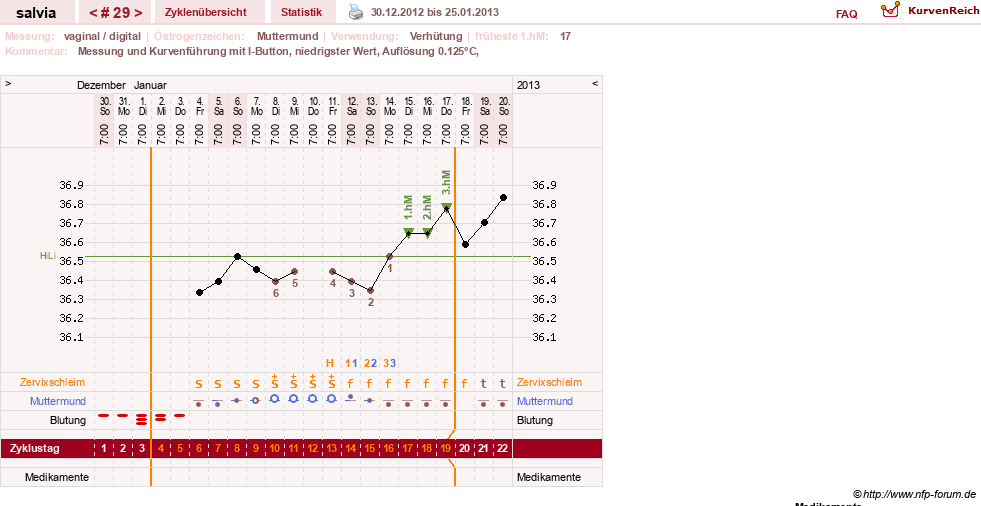Click the heavy bleeding icon on day 3
The height and width of the screenshot is (506, 981).
(142, 419)
